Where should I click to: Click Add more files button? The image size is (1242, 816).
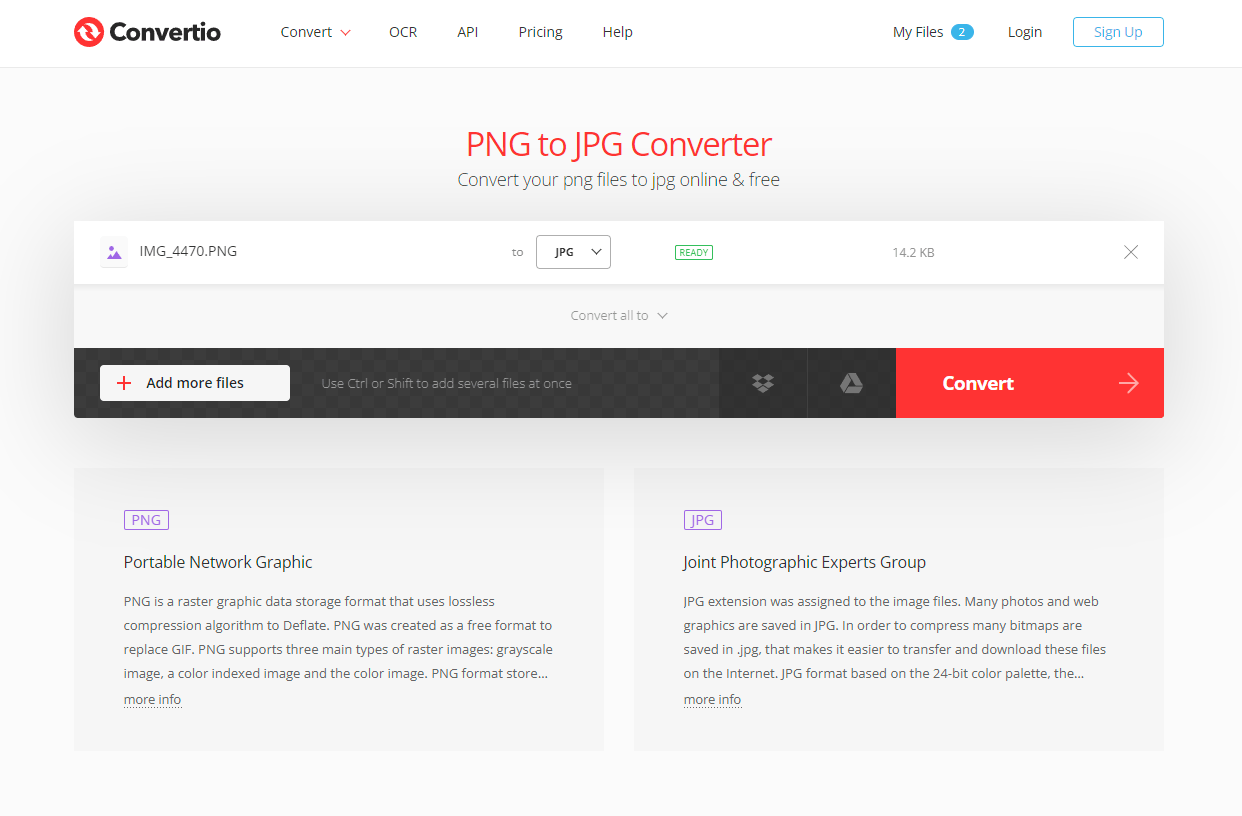(195, 383)
